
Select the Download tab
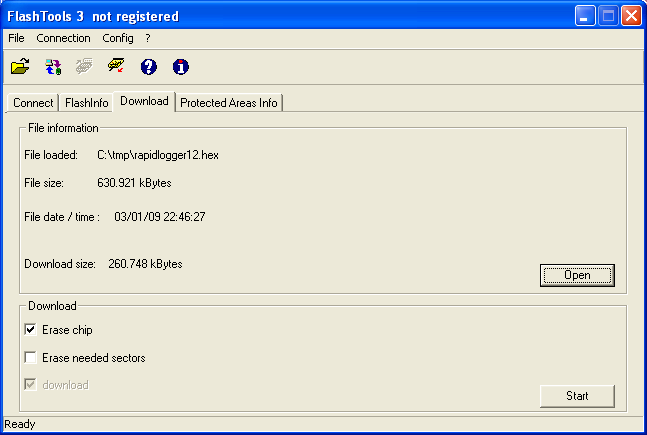144,101
